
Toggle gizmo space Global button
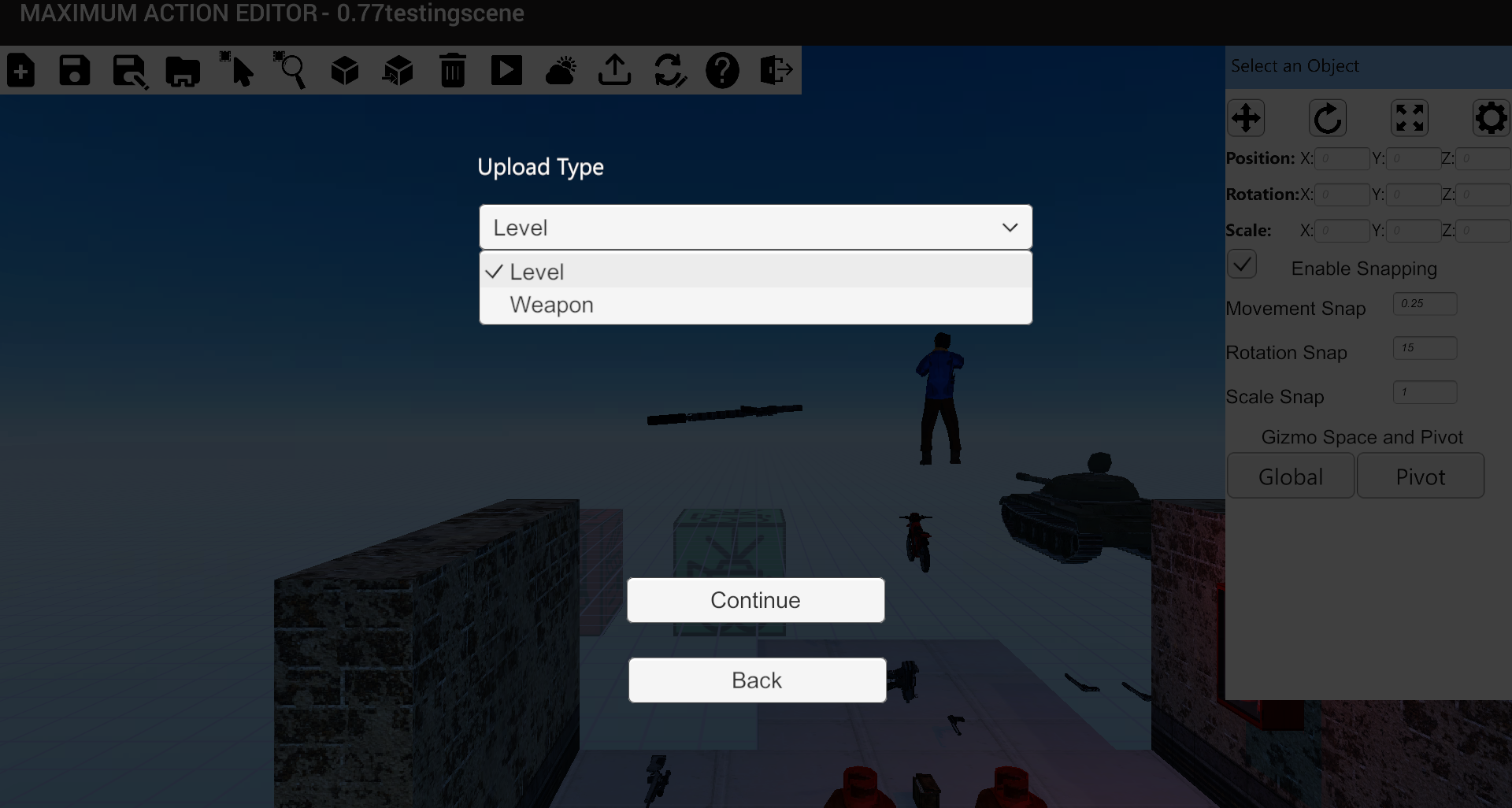coord(1290,476)
